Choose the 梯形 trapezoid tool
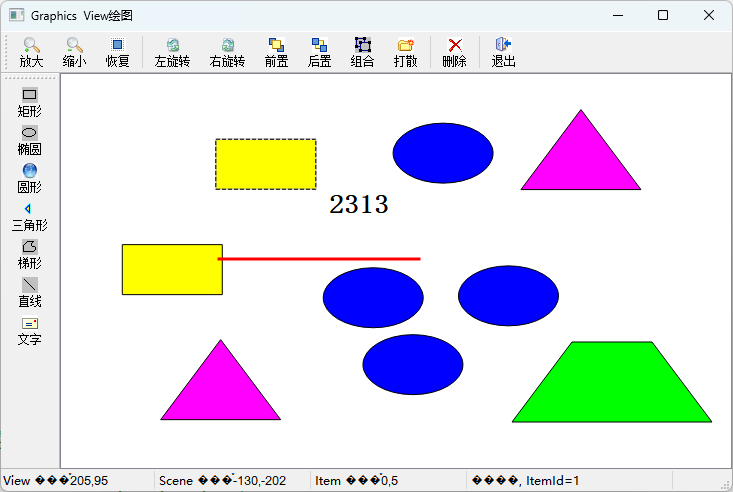733x492 pixels. [30, 254]
